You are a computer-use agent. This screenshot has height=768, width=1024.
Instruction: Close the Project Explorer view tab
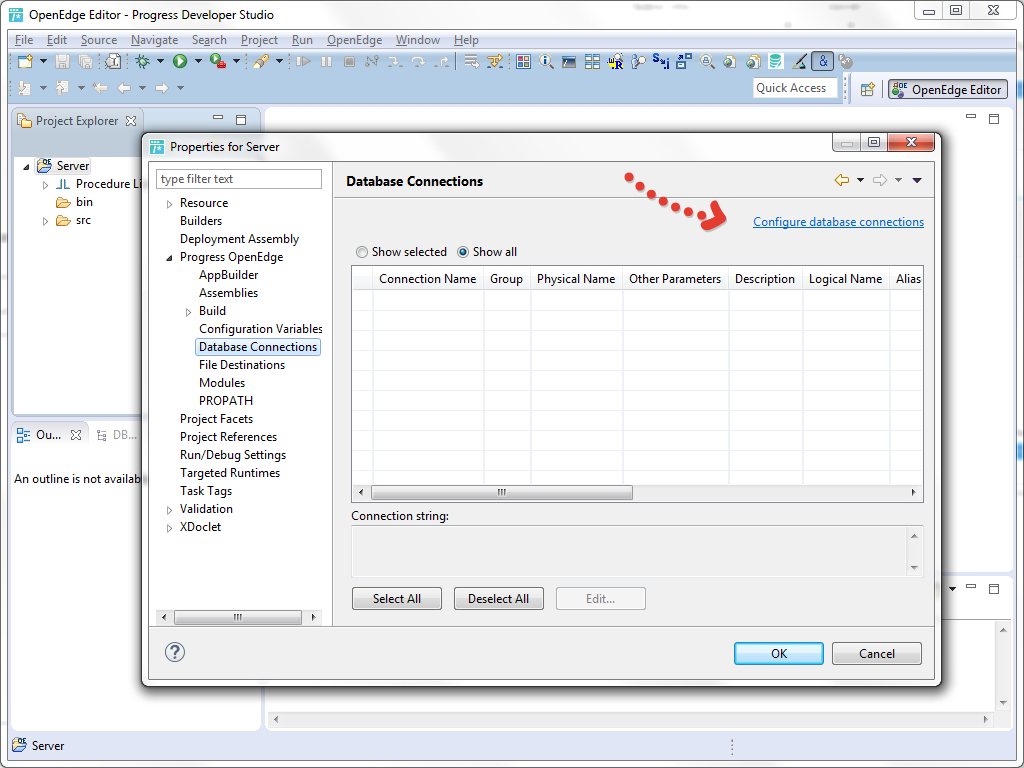131,121
